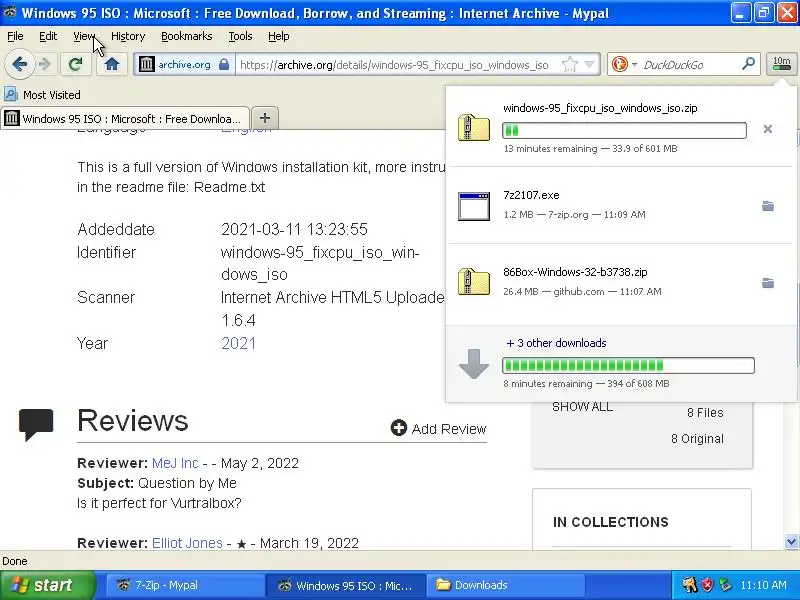
Task: Open the Most Visited bookmarks folder
Action: point(42,95)
